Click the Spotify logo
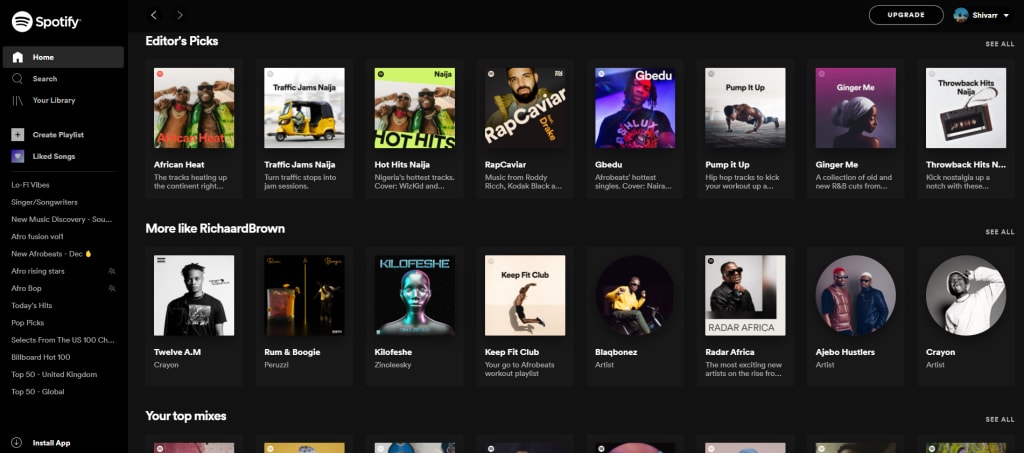 tap(46, 22)
